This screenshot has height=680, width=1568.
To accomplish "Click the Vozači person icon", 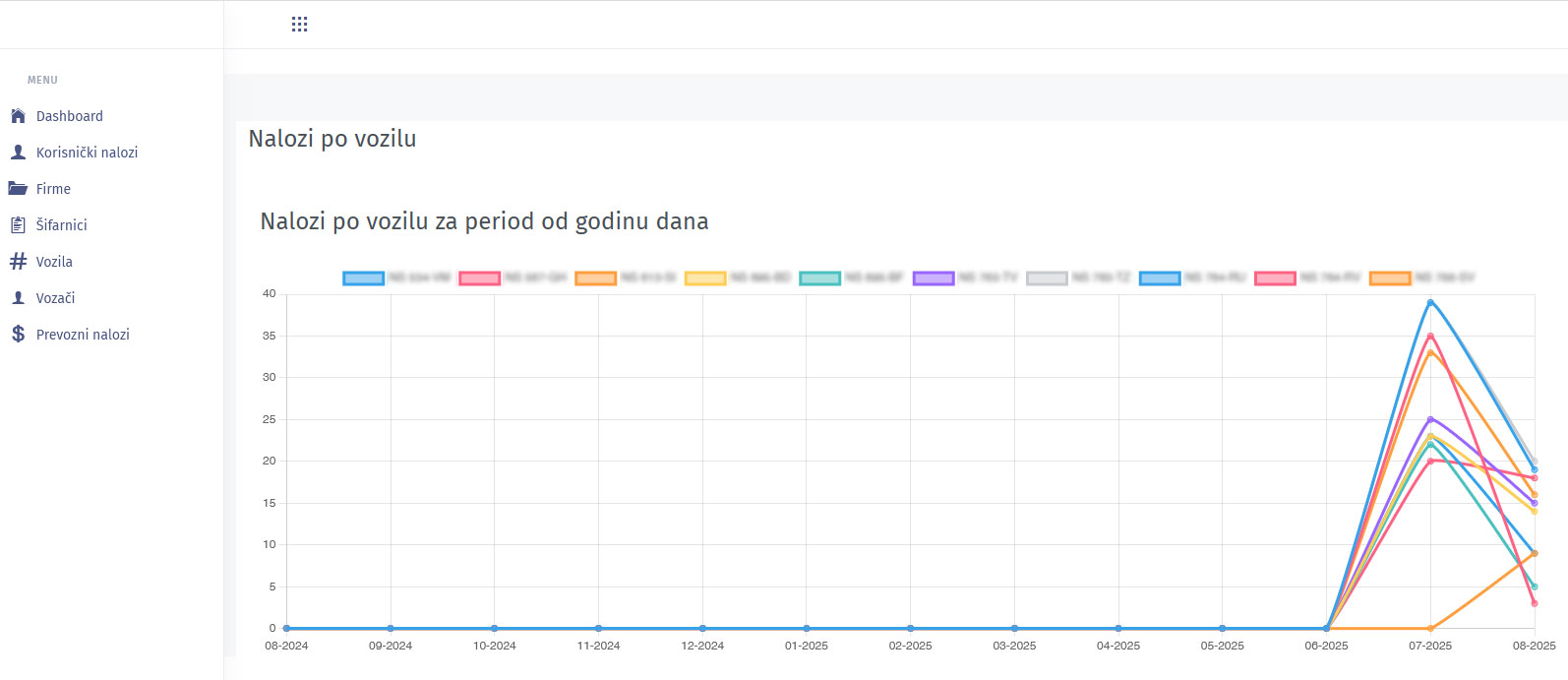I will tap(18, 298).
